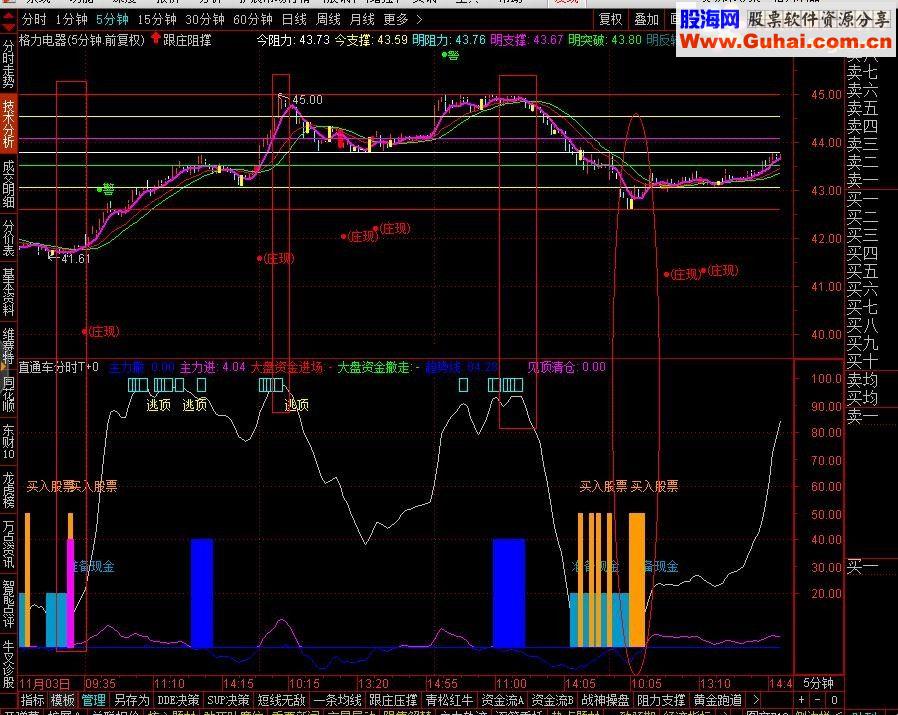The height and width of the screenshot is (715, 898).
Task: Click the 主力进 4.04 indicator value
Action: [x=212, y=367]
